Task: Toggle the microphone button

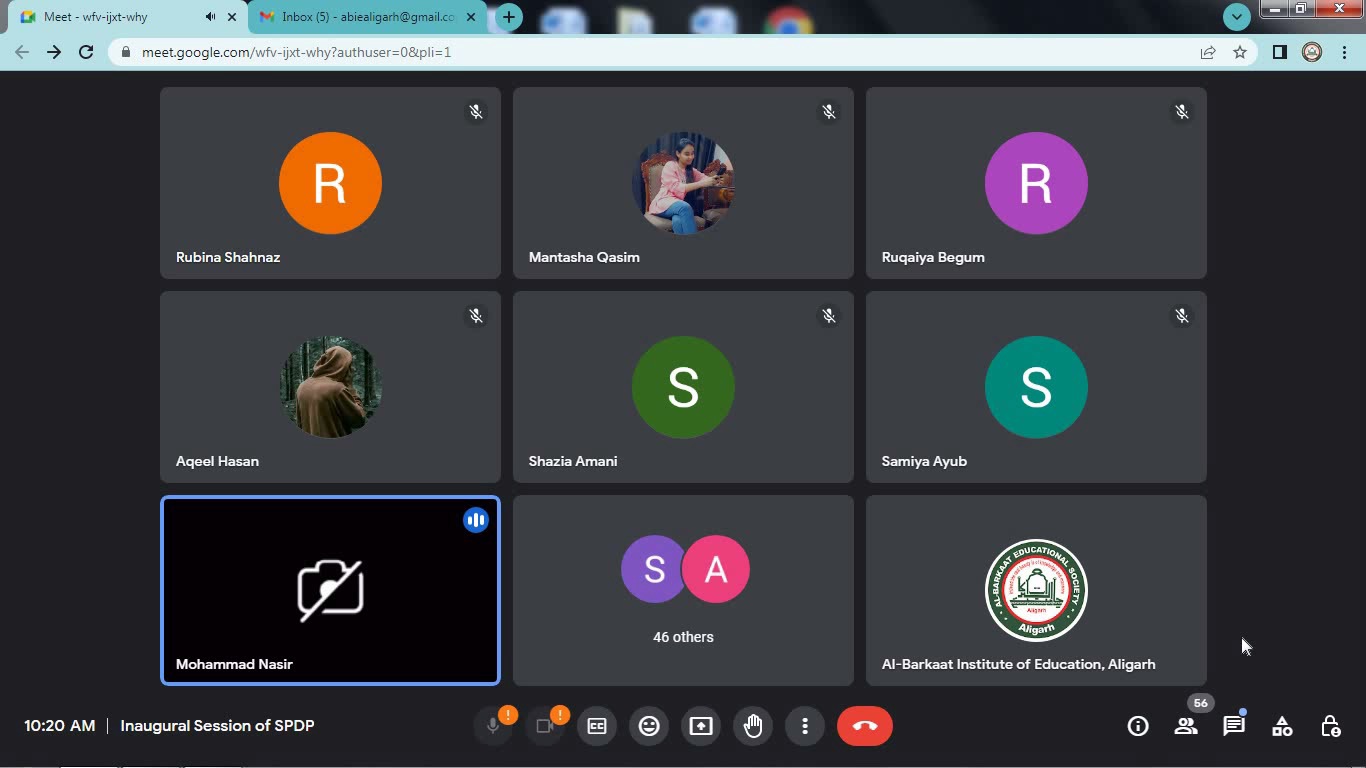Action: tap(493, 726)
